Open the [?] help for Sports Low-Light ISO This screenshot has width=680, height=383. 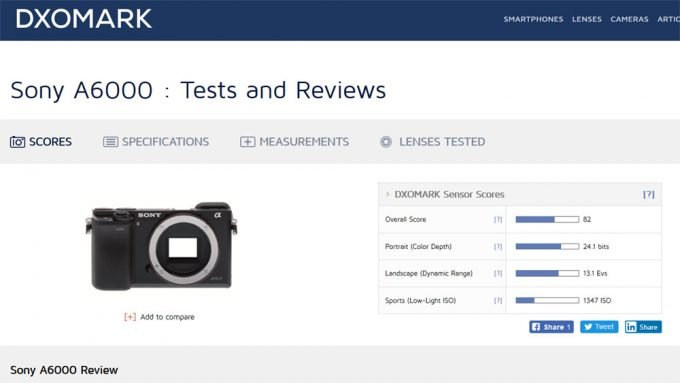click(x=498, y=300)
